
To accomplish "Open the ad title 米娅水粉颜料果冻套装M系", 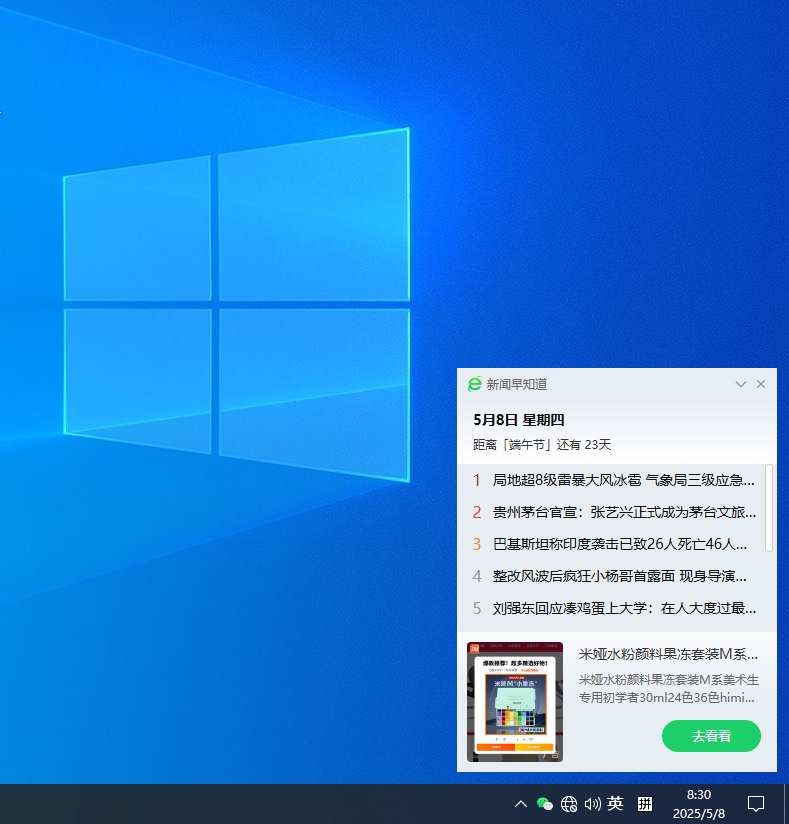I will 668,654.
